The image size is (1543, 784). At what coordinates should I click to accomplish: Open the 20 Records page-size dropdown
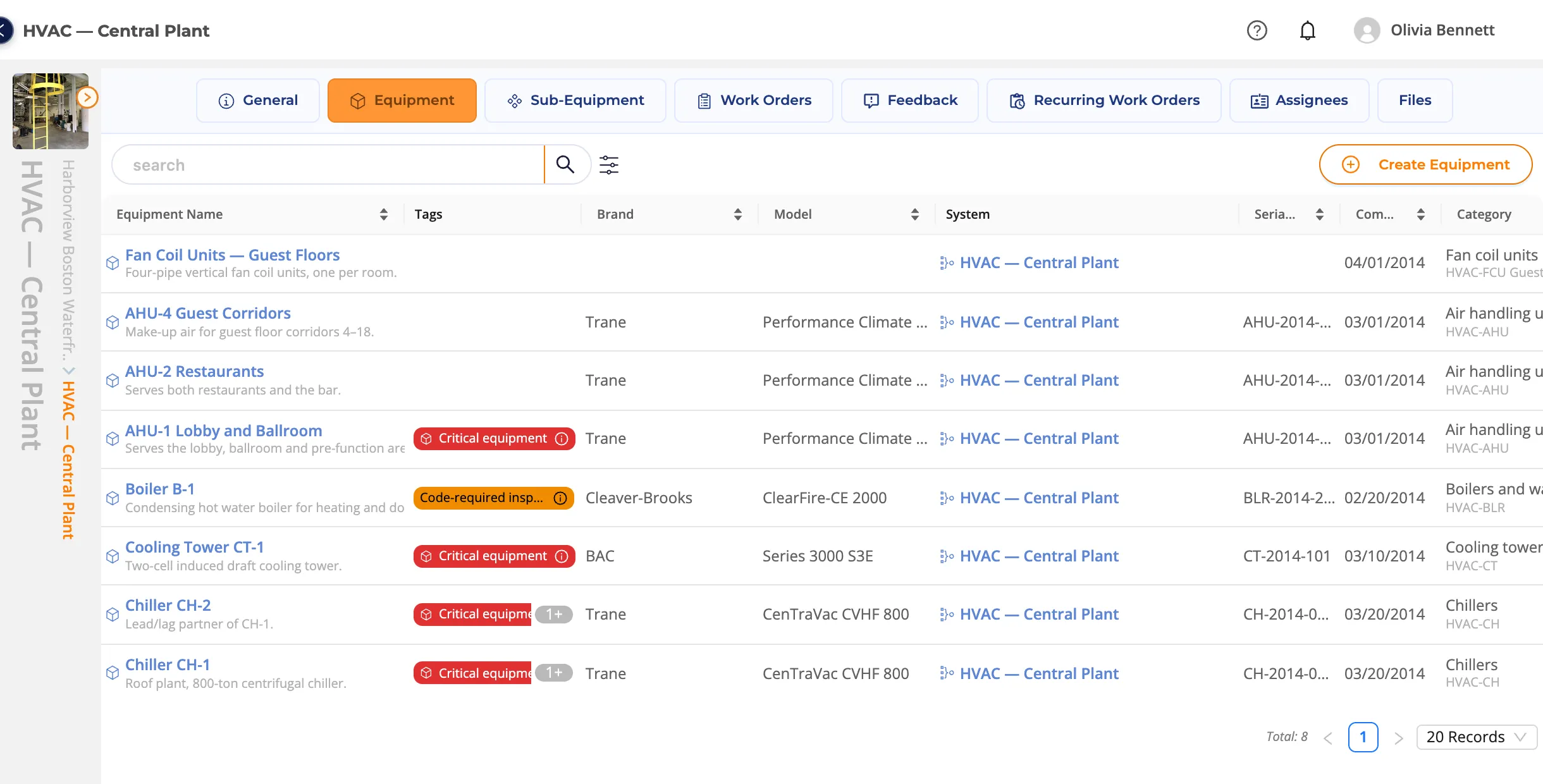(x=1477, y=737)
